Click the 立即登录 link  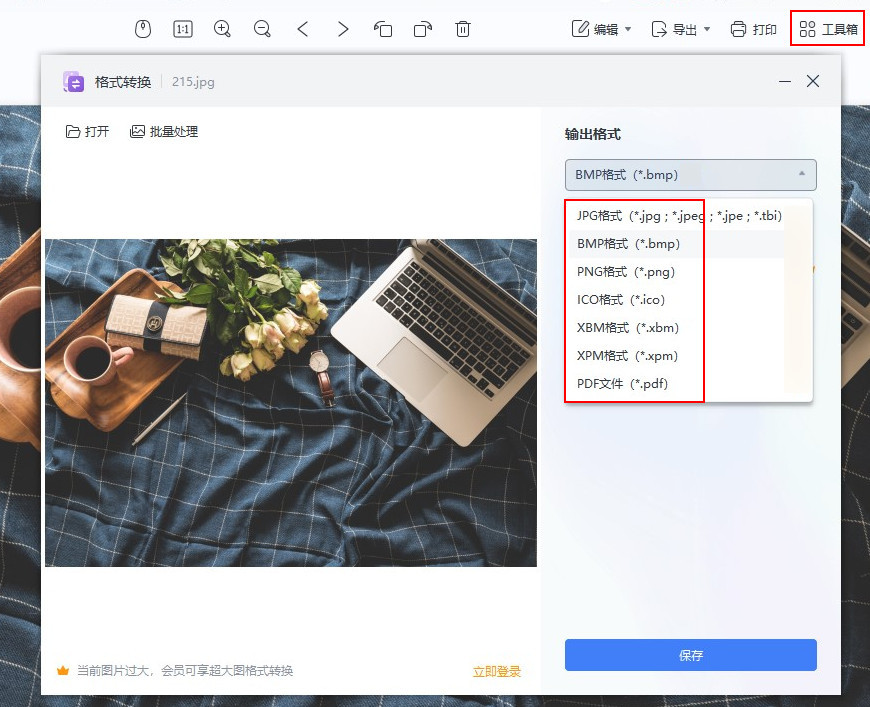(x=497, y=671)
